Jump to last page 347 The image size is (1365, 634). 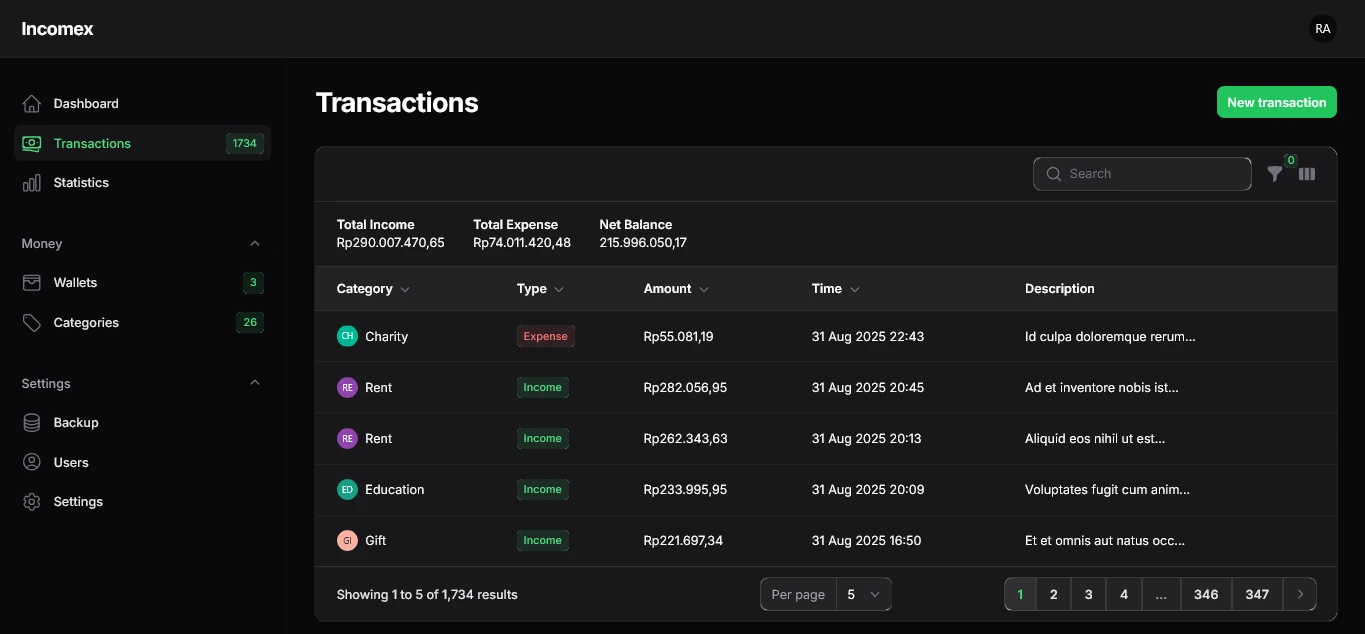click(x=1257, y=594)
